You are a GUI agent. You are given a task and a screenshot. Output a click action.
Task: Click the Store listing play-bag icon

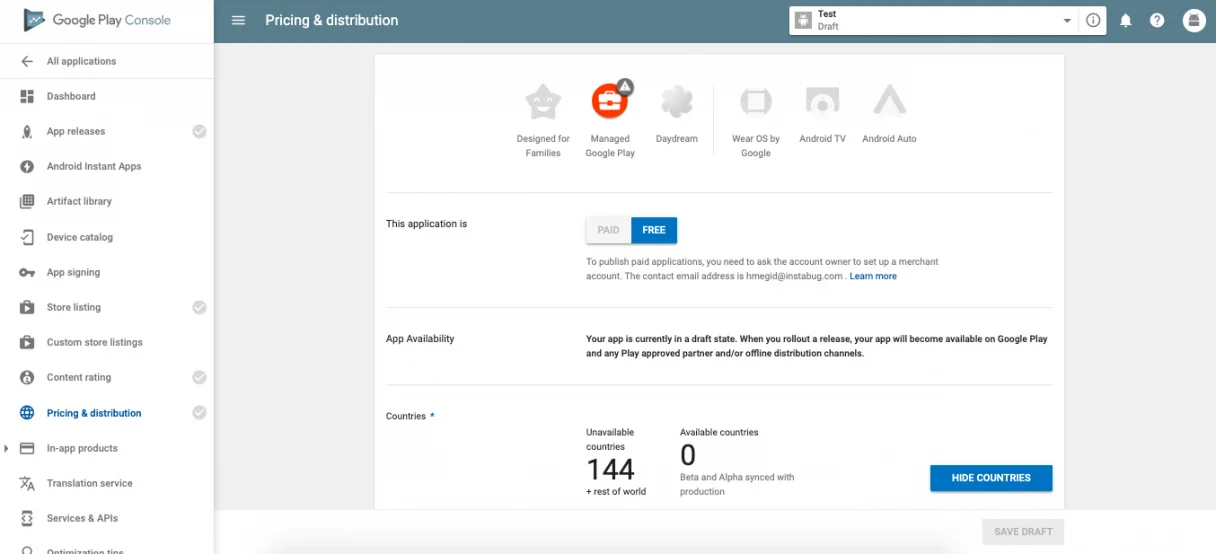27,307
